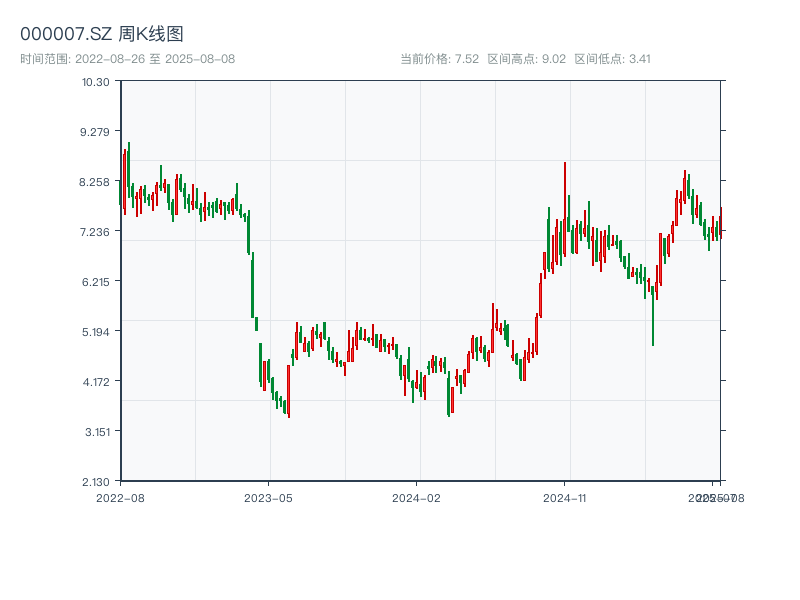Select the 2022-08 date axis label

tap(120, 497)
